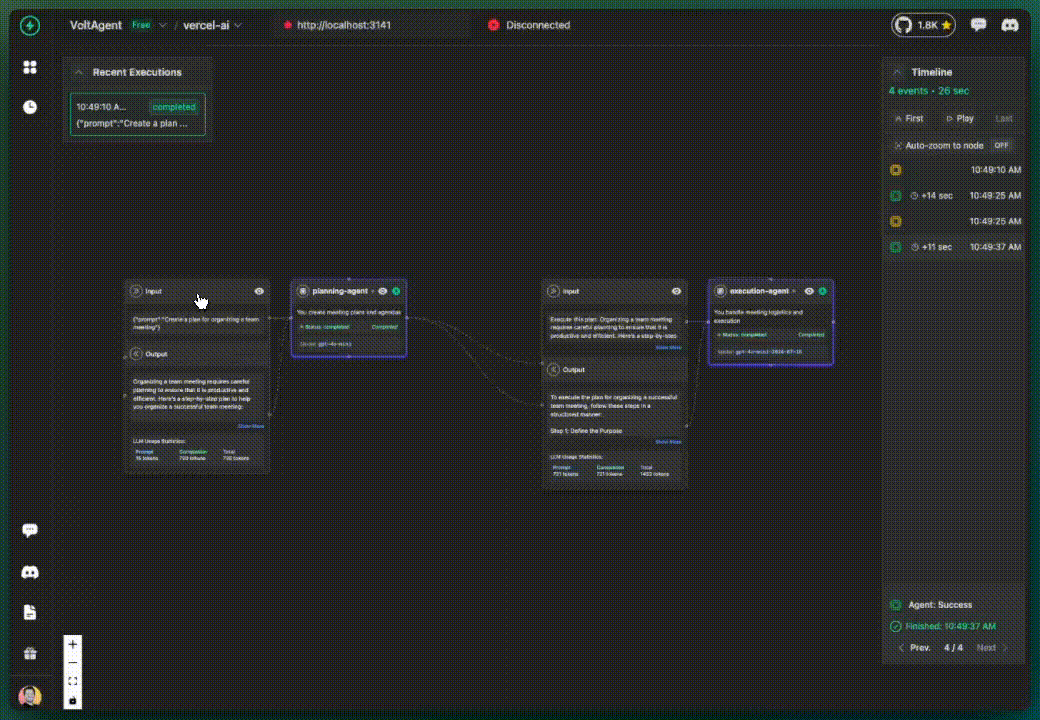Select the completed execution at 10:49:10

pos(137,115)
